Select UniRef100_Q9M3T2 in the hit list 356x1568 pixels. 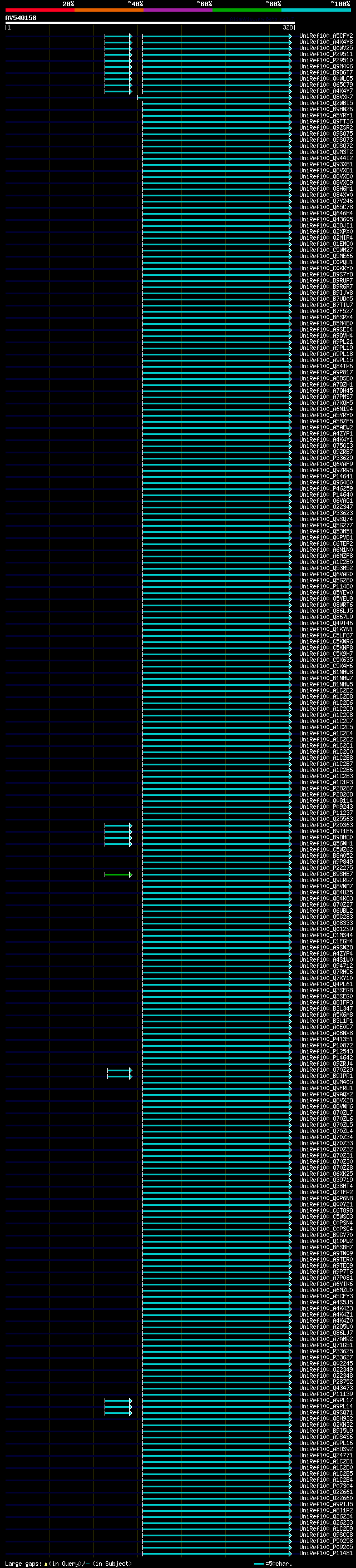(x=326, y=152)
